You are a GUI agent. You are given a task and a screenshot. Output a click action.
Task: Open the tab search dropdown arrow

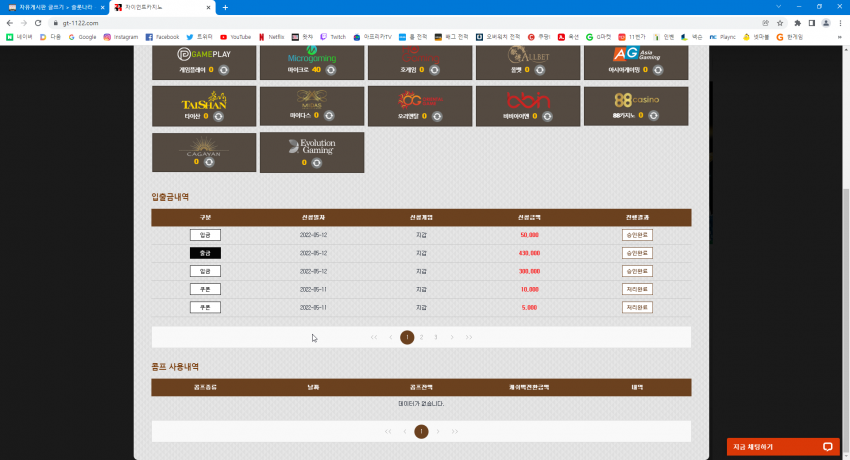pos(778,7)
